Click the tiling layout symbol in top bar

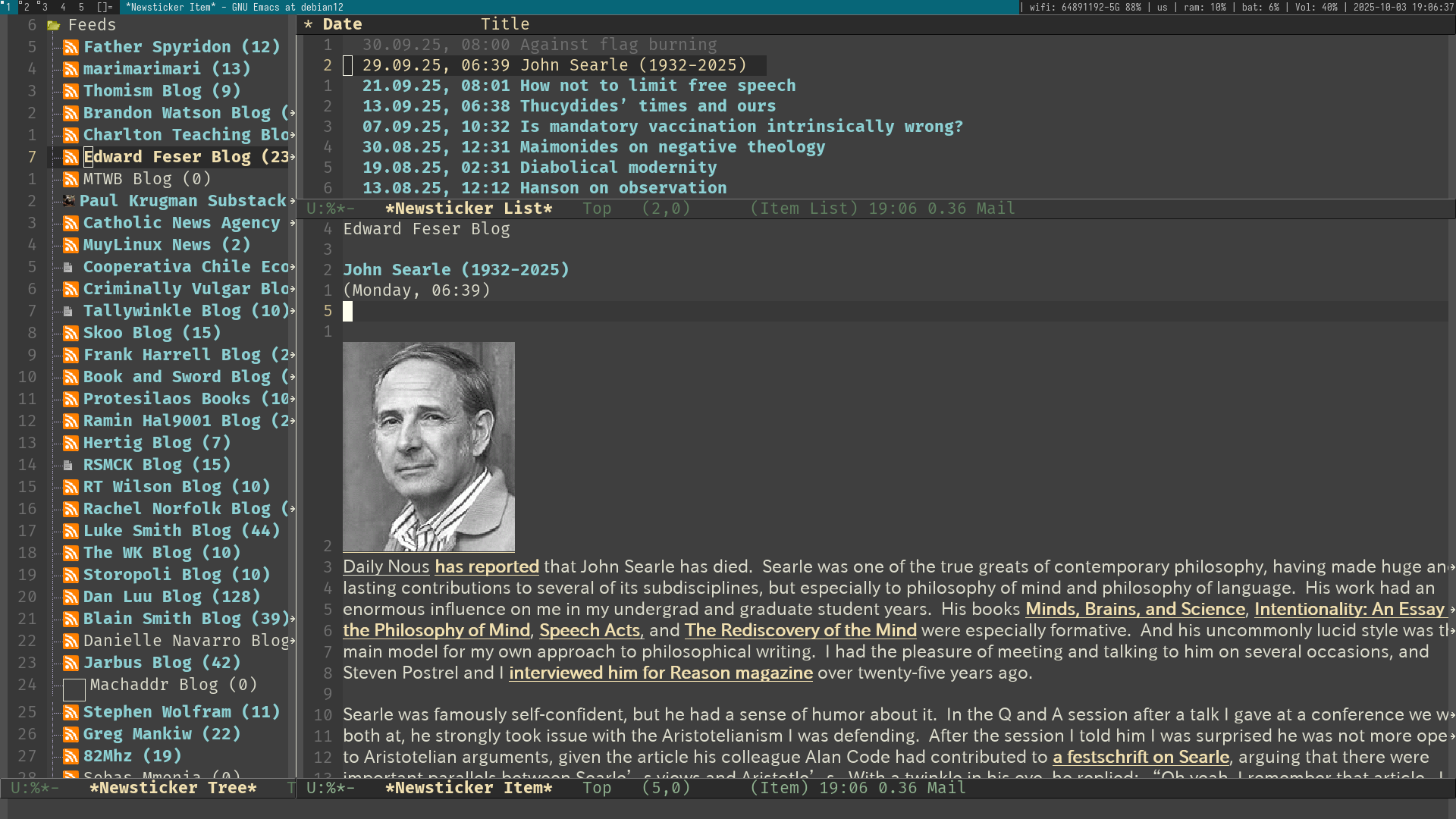pyautogui.click(x=105, y=7)
